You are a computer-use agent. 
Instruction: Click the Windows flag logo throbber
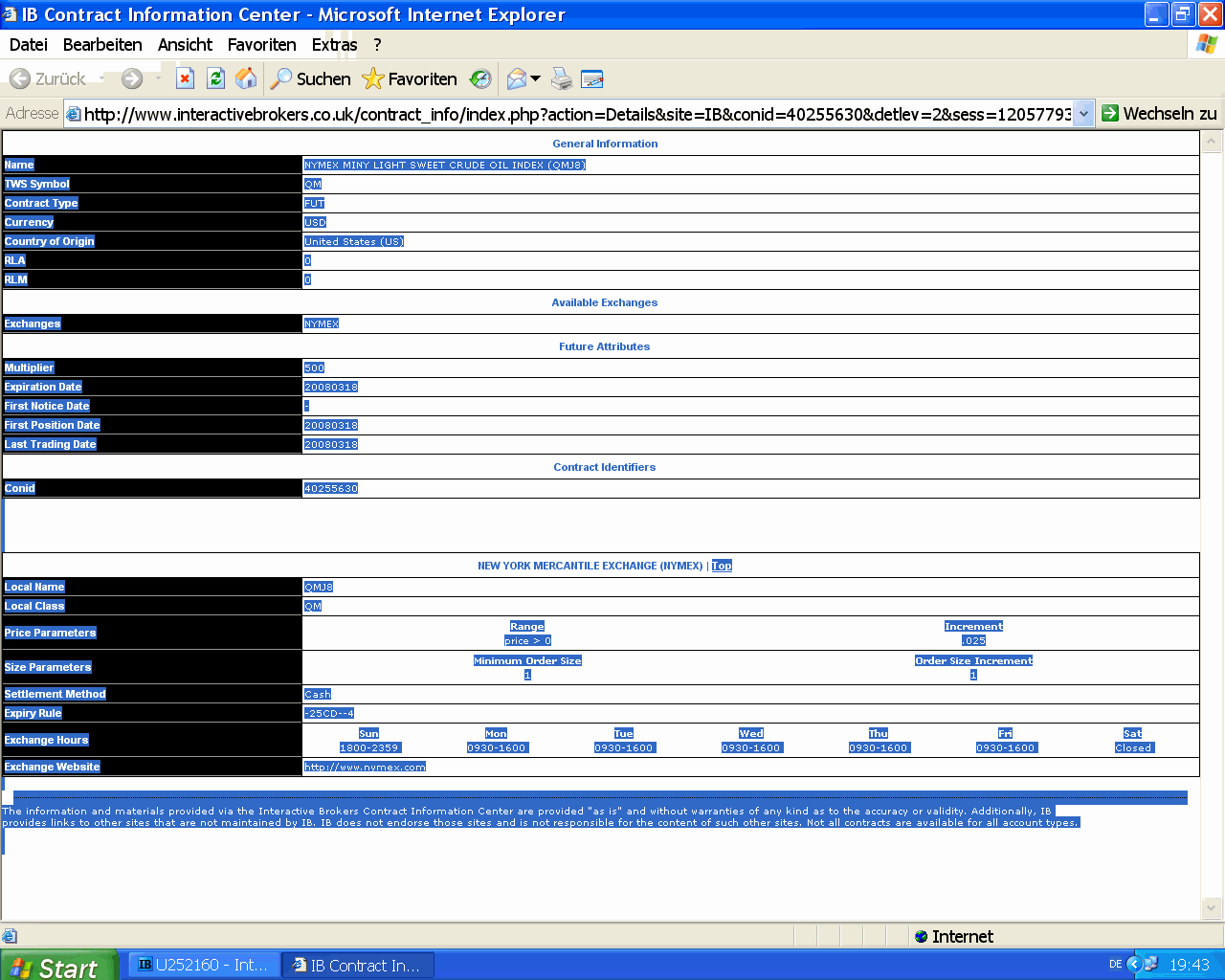pos(1207,44)
